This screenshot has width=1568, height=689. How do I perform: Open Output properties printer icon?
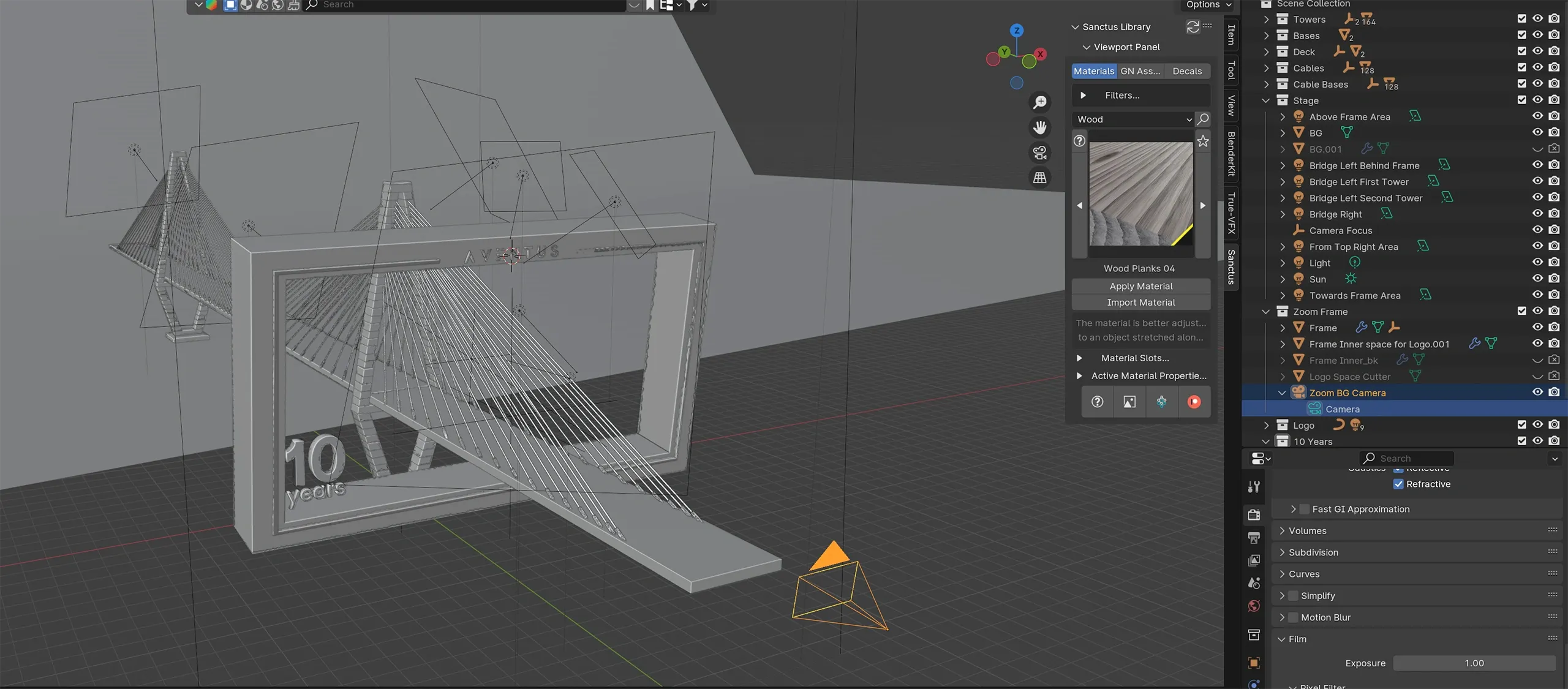(x=1254, y=538)
